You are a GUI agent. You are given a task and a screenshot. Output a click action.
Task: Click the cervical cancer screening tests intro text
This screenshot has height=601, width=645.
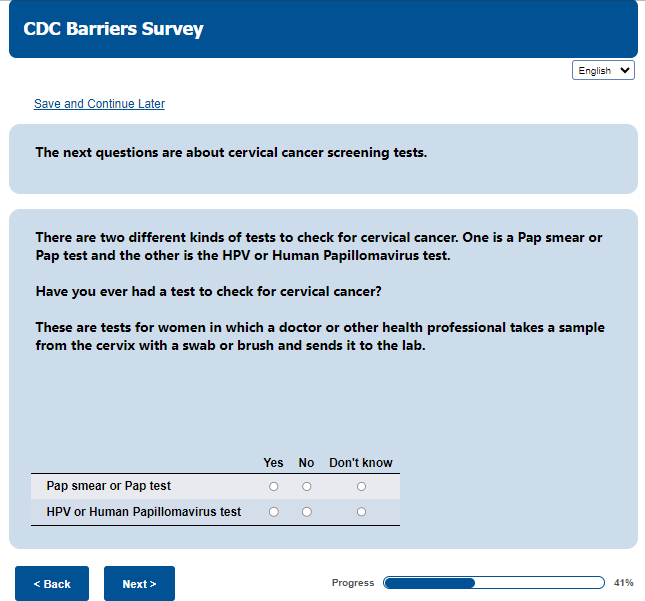pyautogui.click(x=231, y=153)
